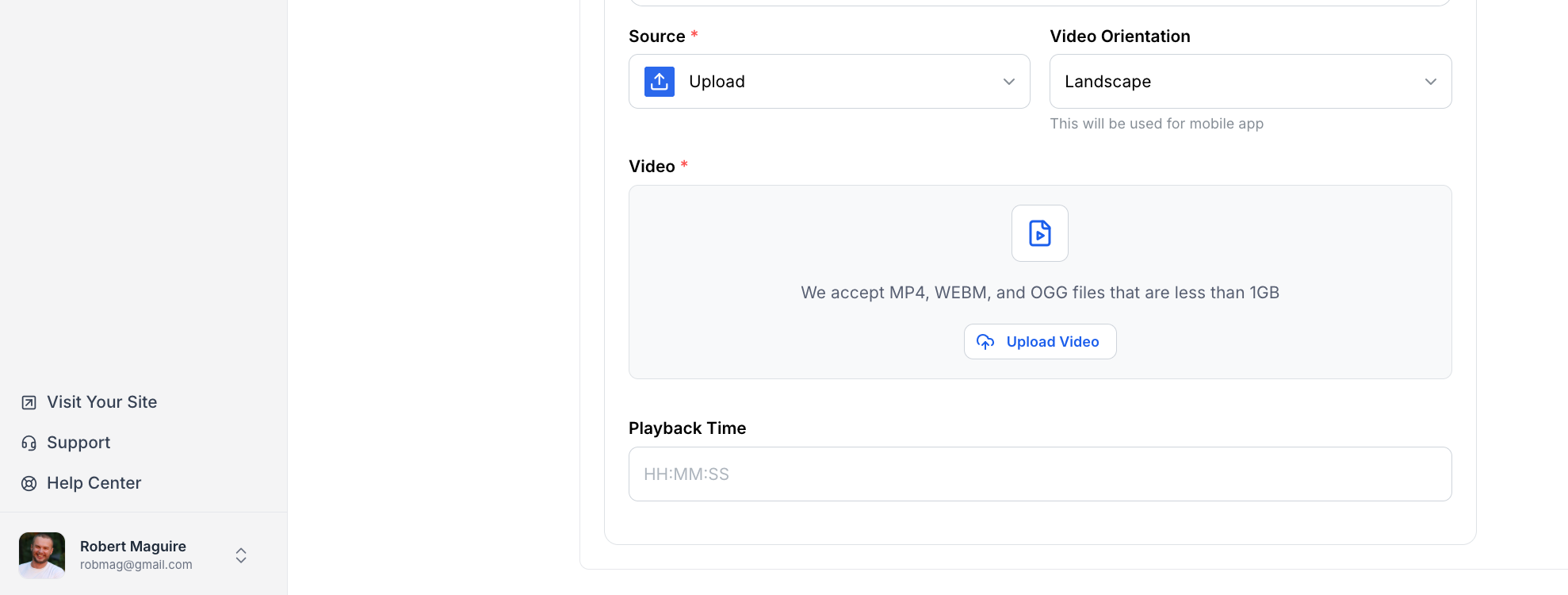Go to Support in the sidebar
The height and width of the screenshot is (595, 1568).
(78, 443)
